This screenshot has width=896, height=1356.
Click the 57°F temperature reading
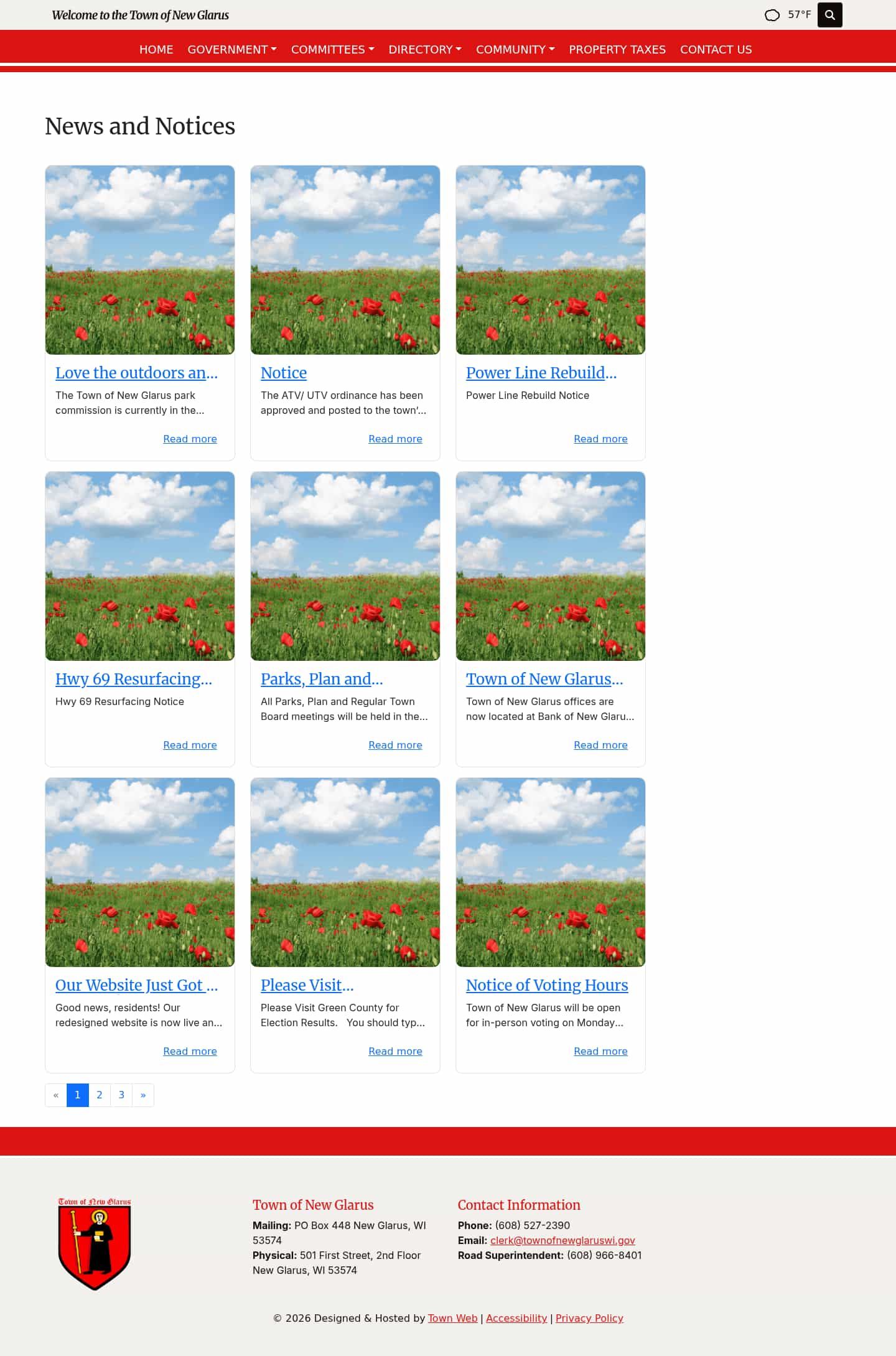pos(800,14)
